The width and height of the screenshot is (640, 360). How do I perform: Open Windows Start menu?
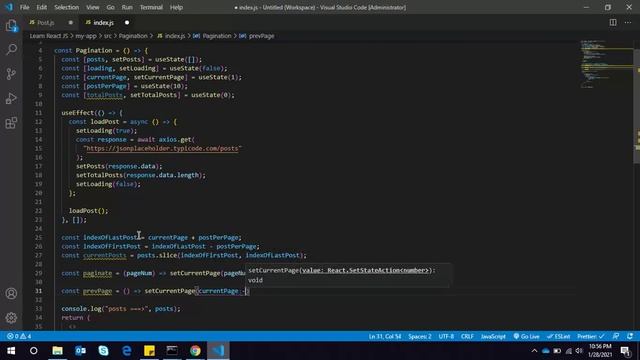[x=11, y=351]
